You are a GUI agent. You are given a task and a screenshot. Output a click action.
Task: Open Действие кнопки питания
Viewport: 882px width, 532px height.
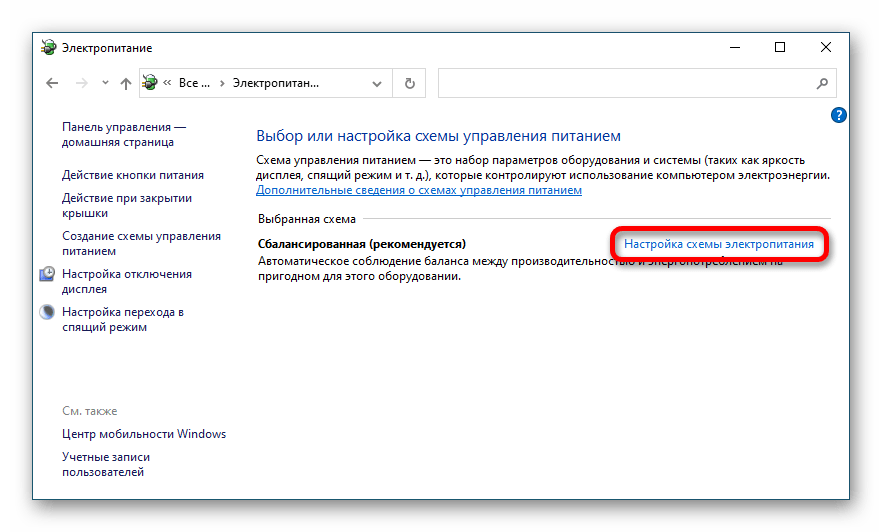click(x=132, y=175)
